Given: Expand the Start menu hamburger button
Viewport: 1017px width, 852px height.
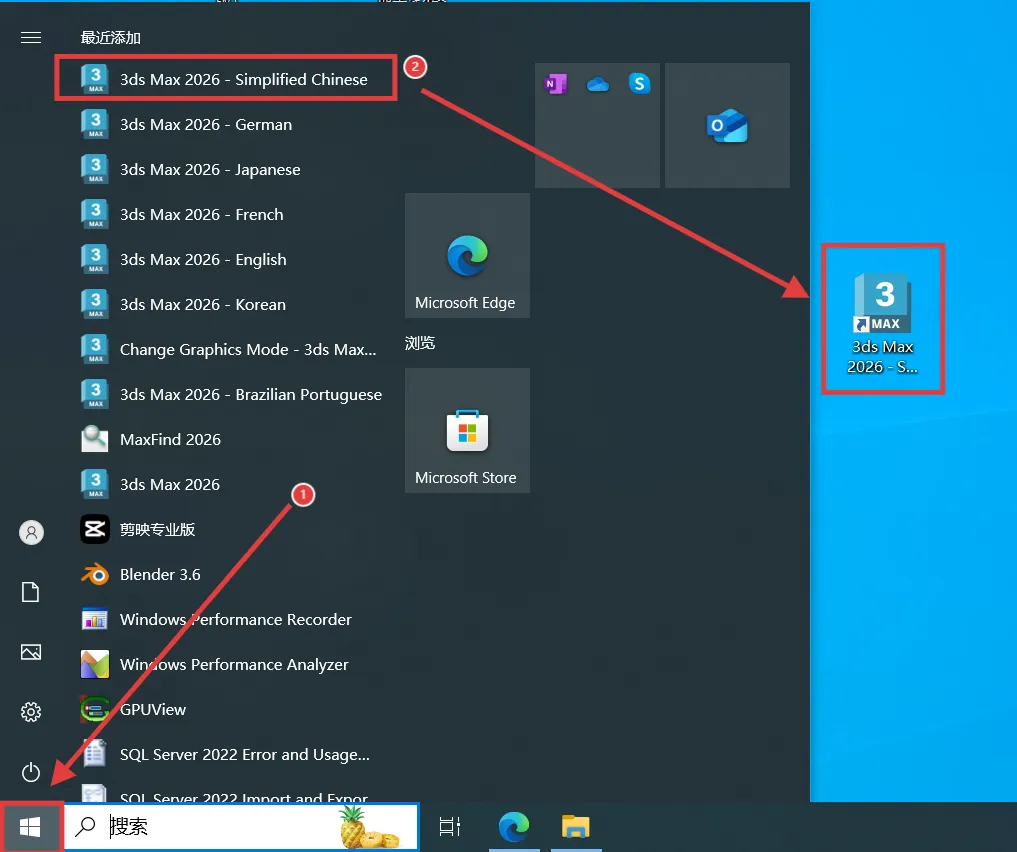Looking at the screenshot, I should click(31, 38).
